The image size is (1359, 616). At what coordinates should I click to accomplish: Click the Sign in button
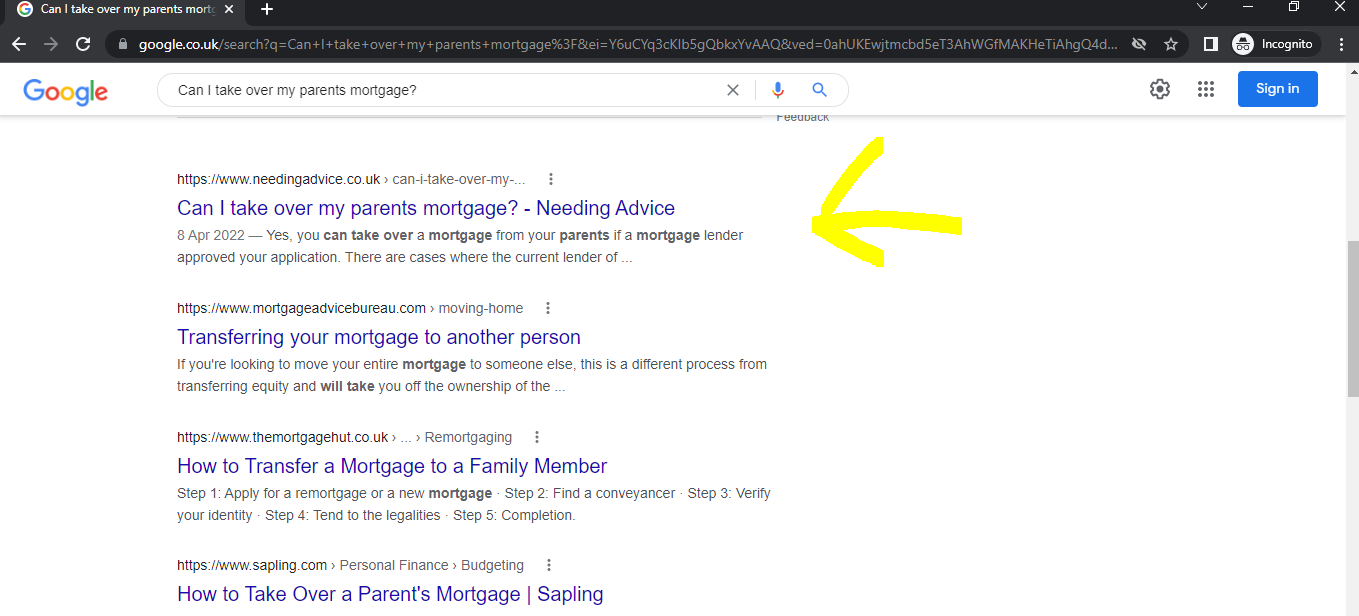point(1277,89)
